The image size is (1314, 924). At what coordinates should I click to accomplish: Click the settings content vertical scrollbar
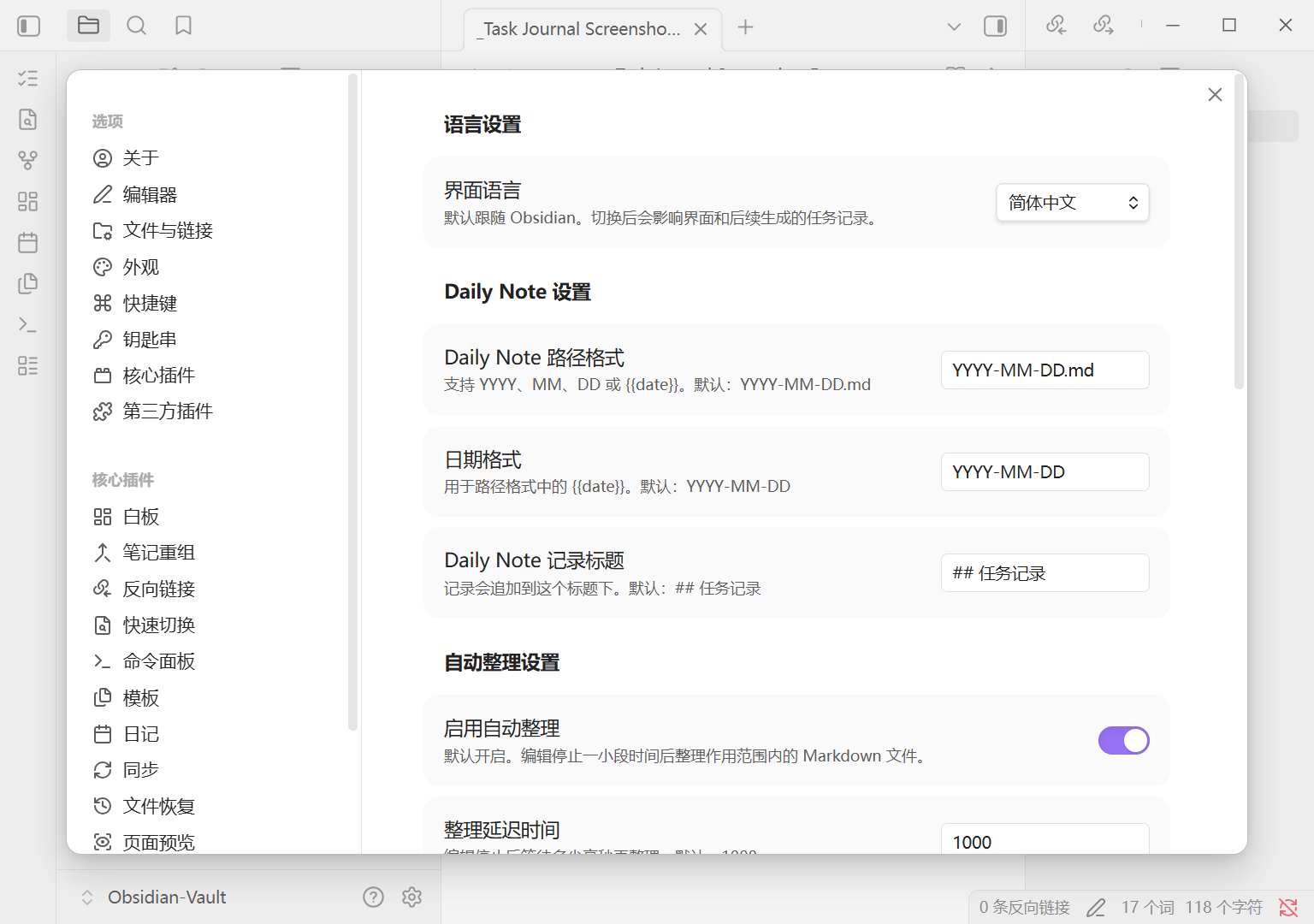coord(1239,231)
